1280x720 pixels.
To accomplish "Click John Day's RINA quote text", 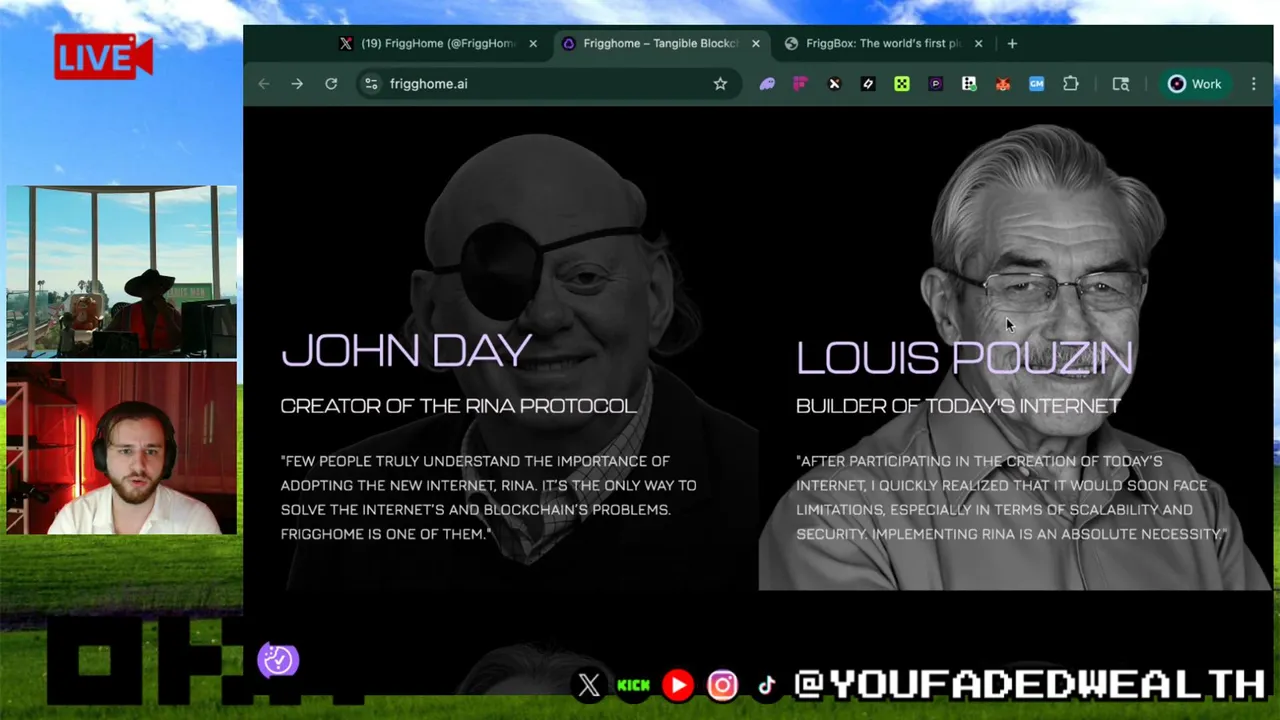I will pyautogui.click(x=488, y=498).
